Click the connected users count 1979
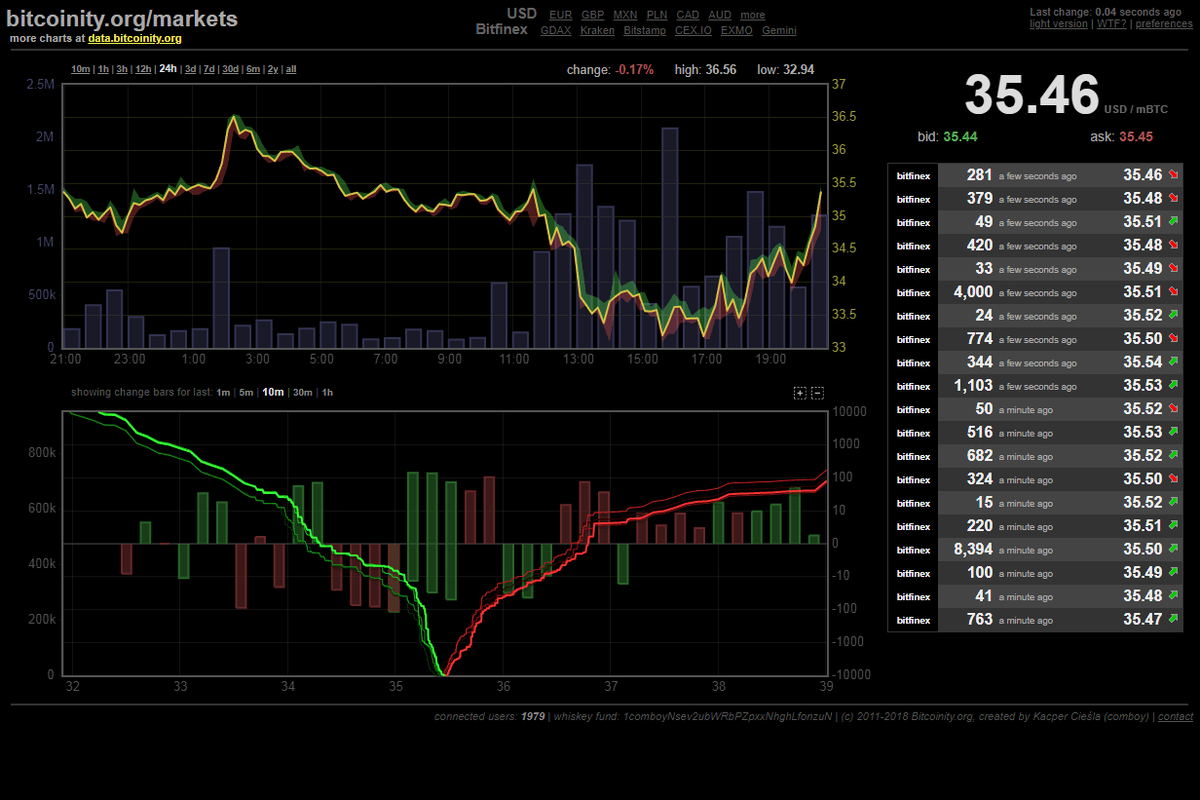Viewport: 1200px width, 800px height. [x=533, y=716]
